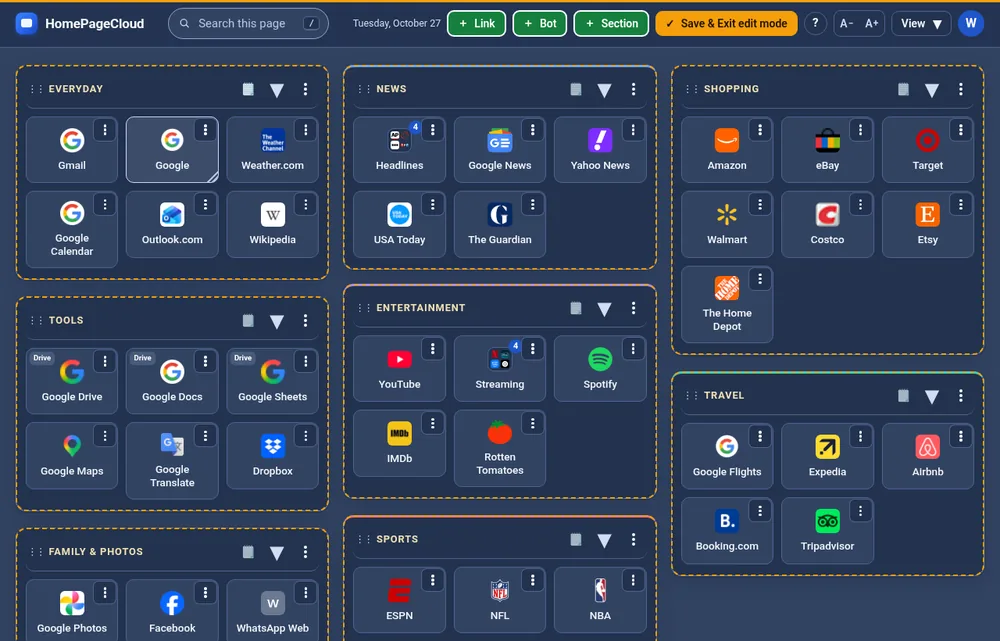1000x641 pixels.
Task: Open the Google Drive tile
Action: click(x=71, y=381)
